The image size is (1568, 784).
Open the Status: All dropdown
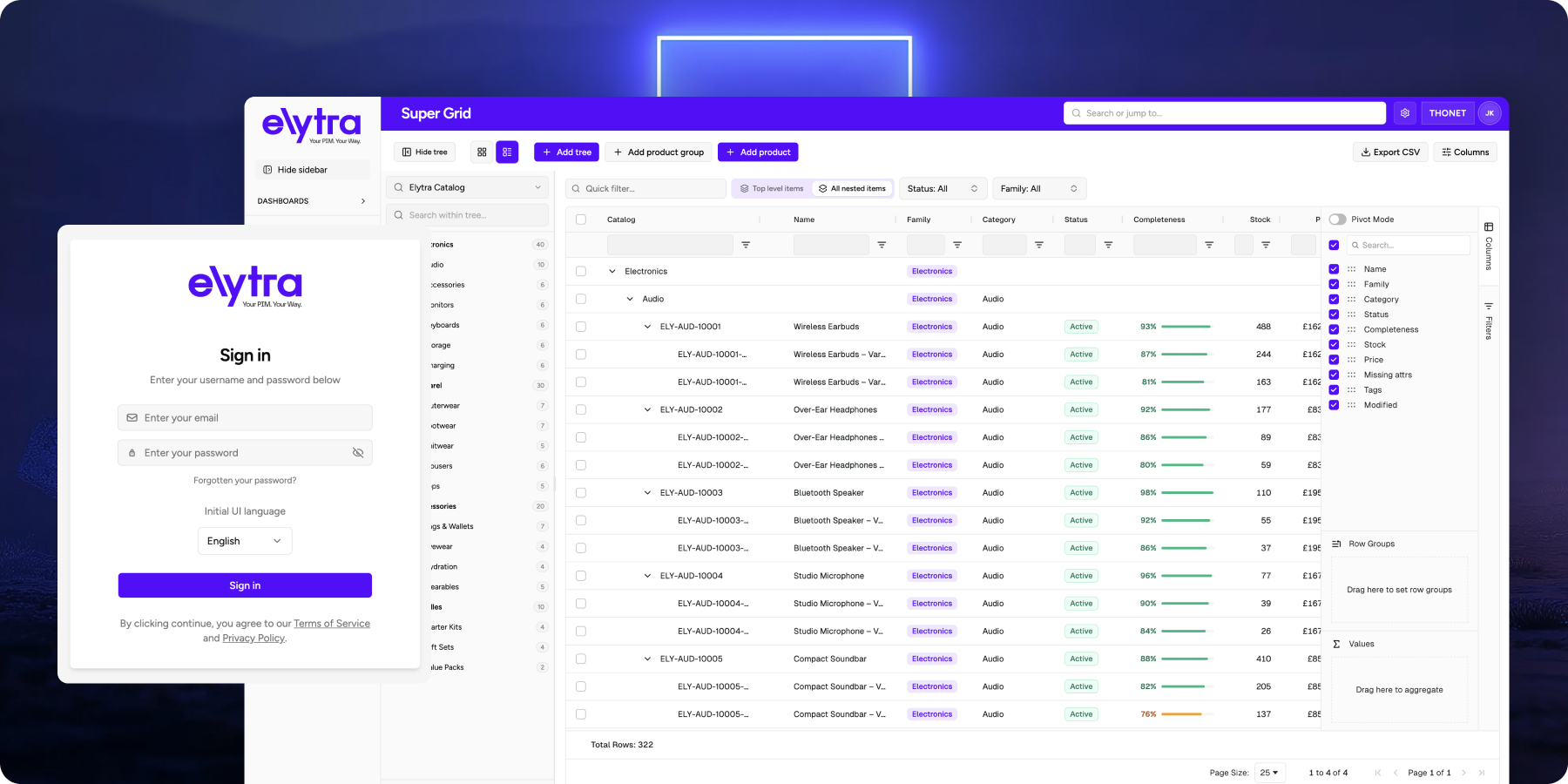point(943,188)
